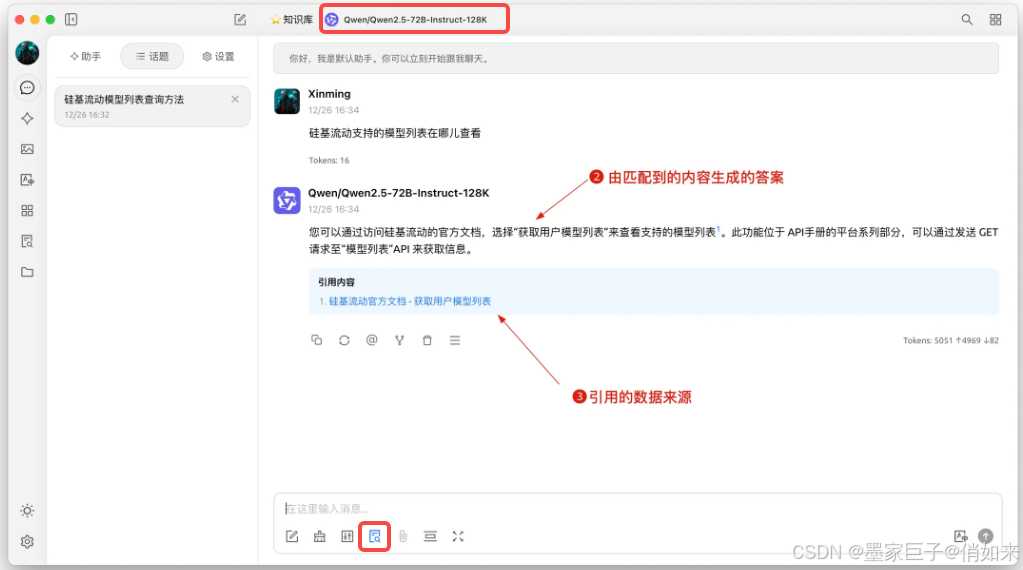The height and width of the screenshot is (570, 1023).
Task: Click the citation superscript 1 in the answer
Action: coord(718,228)
